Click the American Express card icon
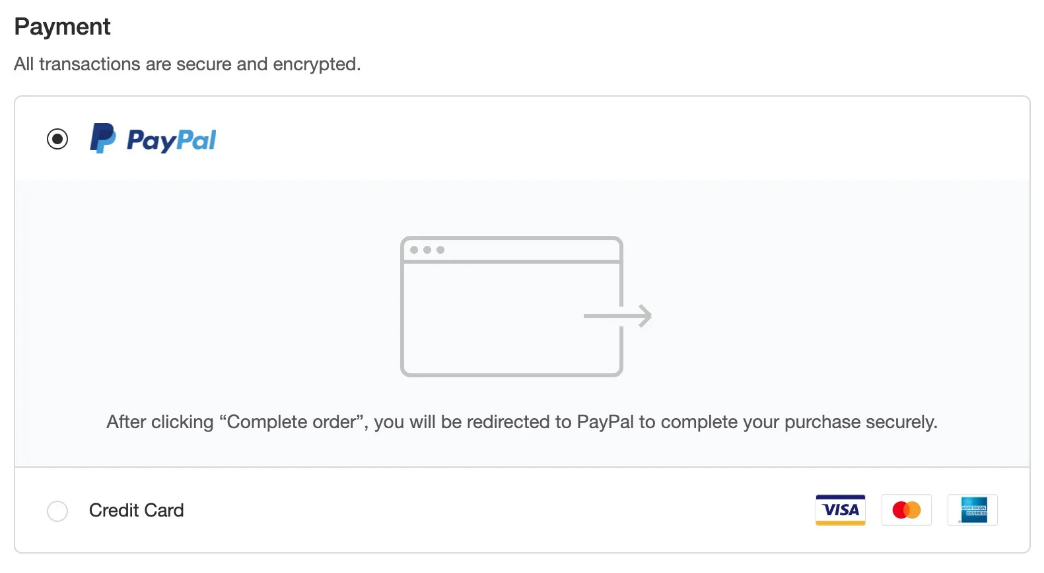 [x=973, y=510]
